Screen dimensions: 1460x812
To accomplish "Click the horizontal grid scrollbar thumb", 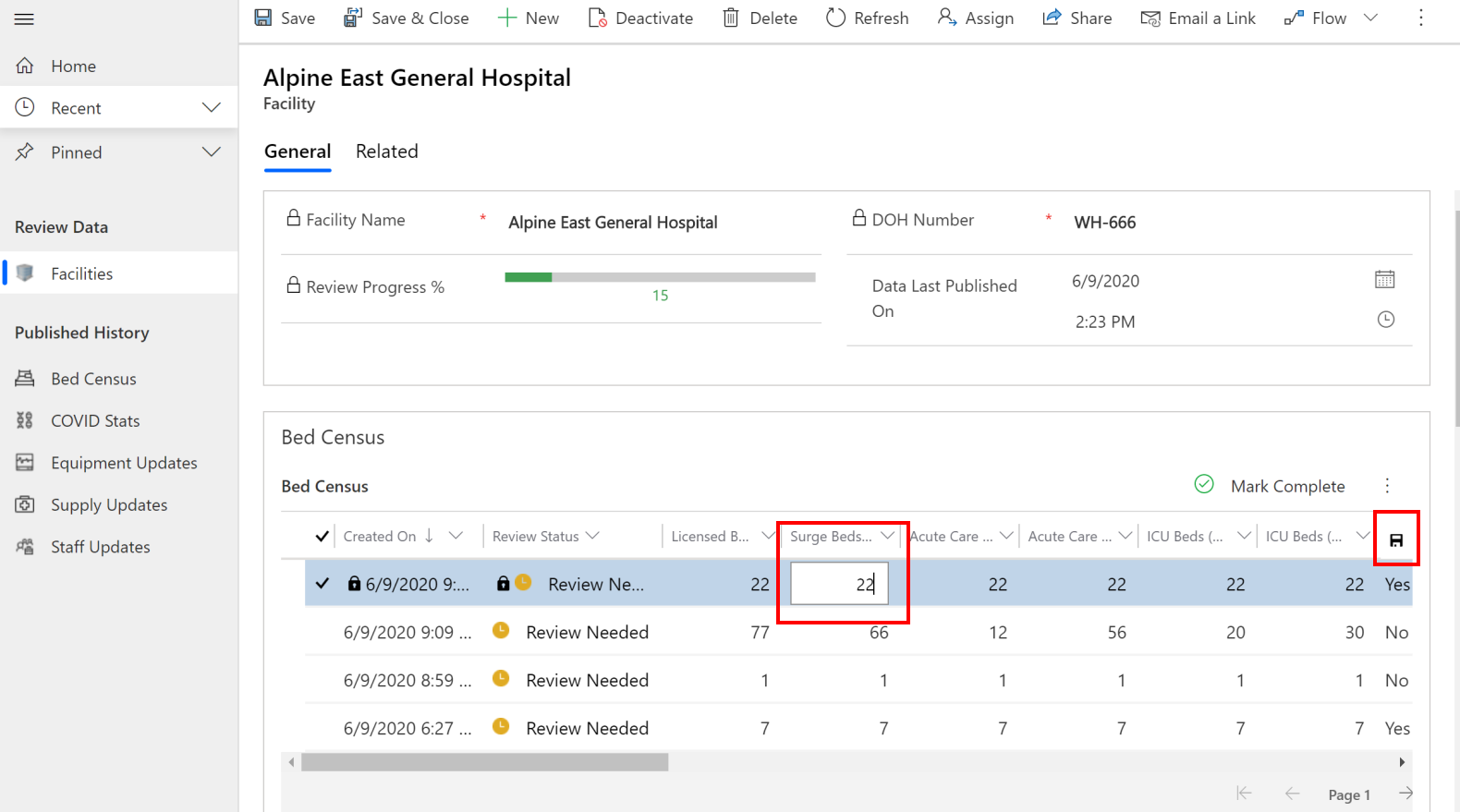I will [484, 762].
